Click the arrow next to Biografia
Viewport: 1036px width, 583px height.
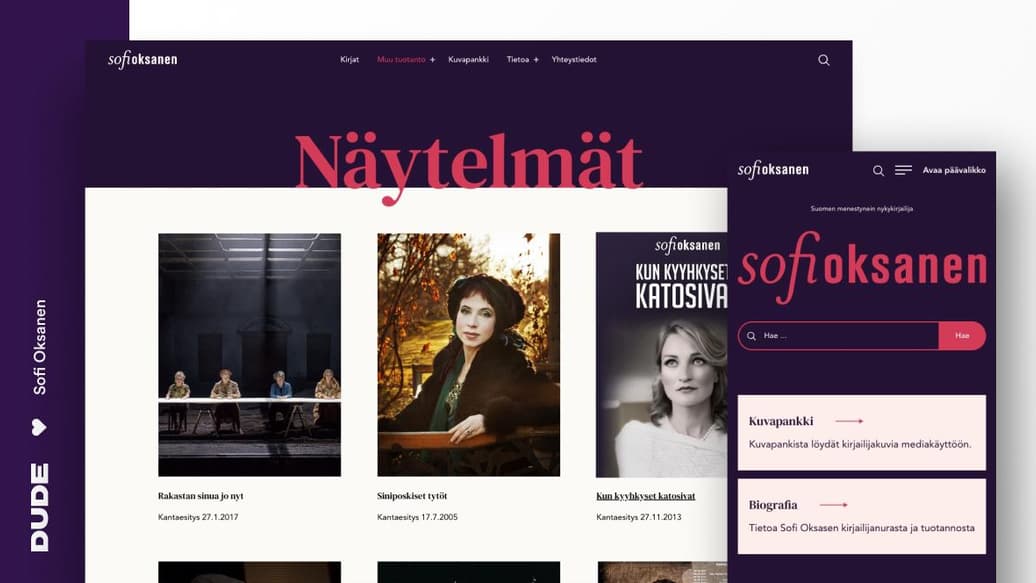(x=833, y=505)
